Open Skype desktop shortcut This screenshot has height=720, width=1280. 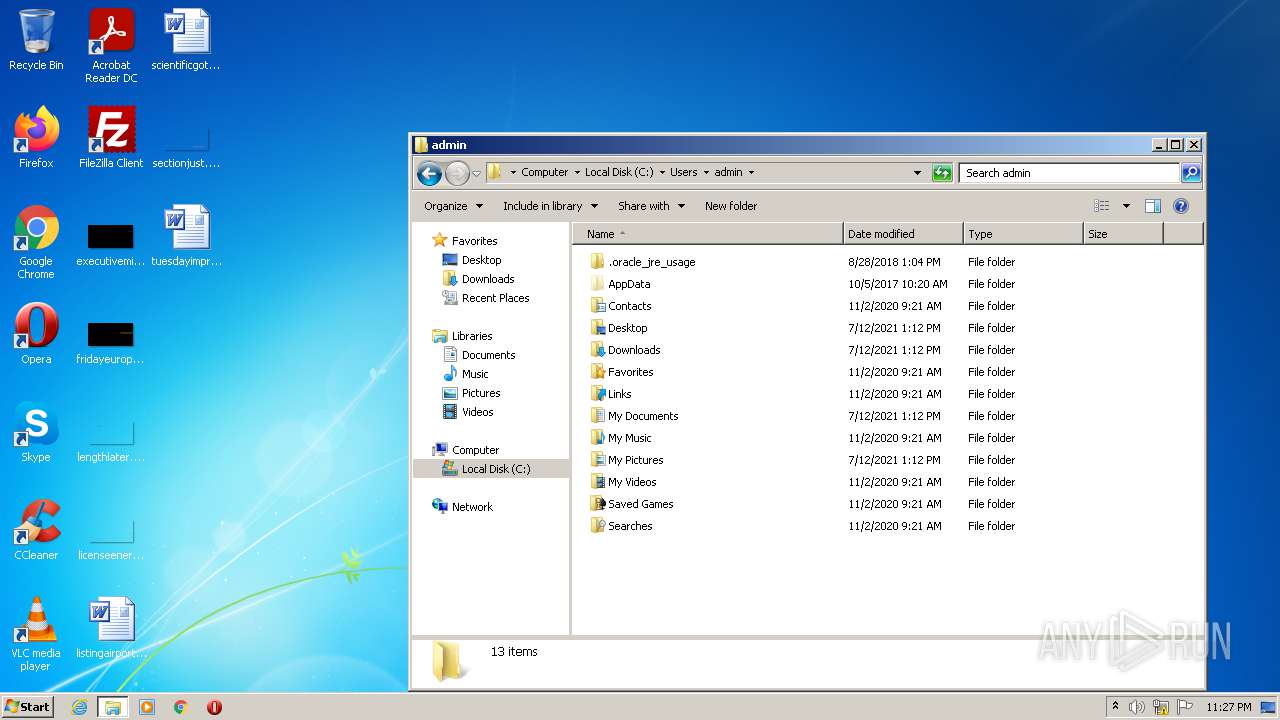[x=36, y=433]
